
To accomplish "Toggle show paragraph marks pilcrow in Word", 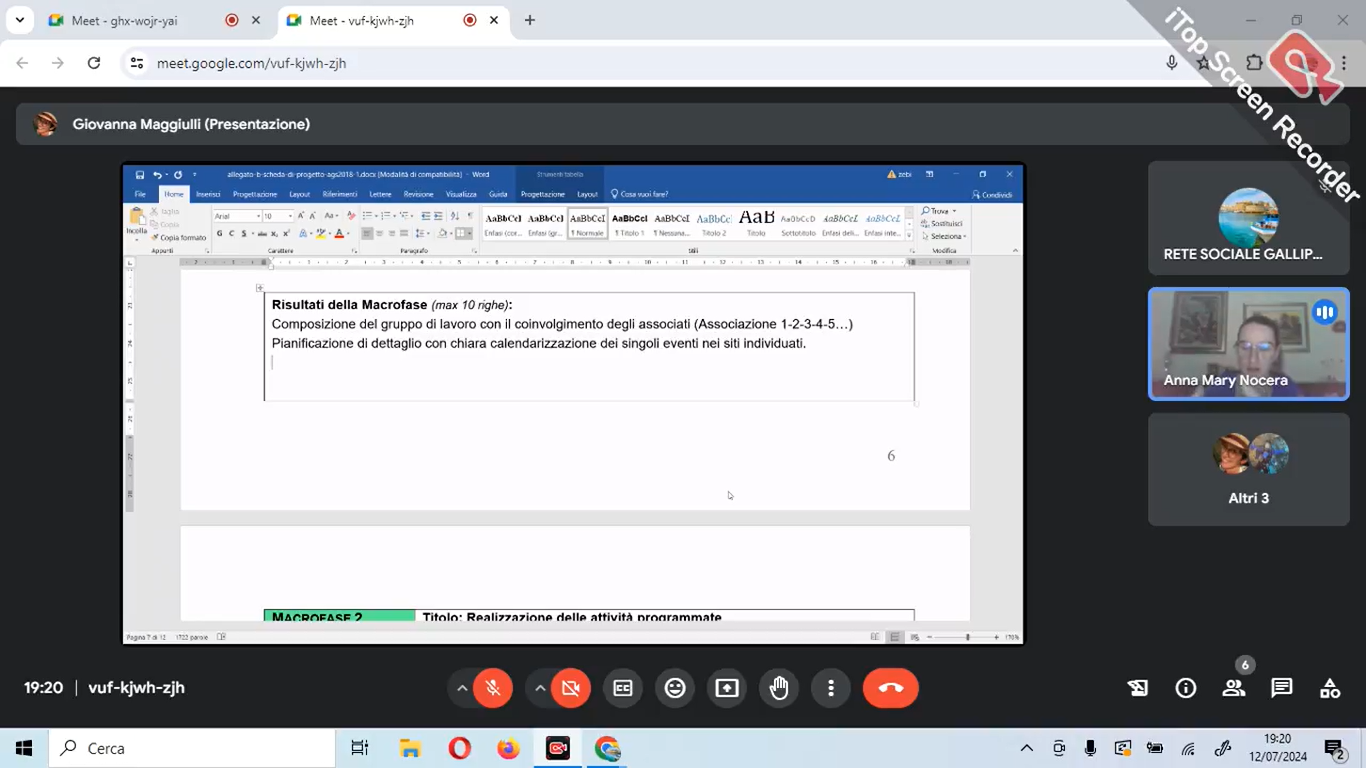I will 470,216.
